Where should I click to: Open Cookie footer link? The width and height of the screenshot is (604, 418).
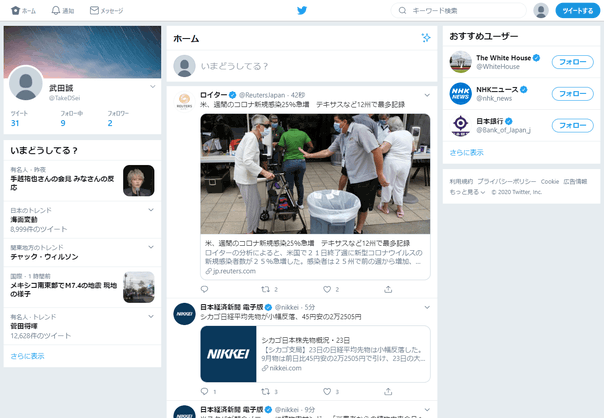(550, 181)
